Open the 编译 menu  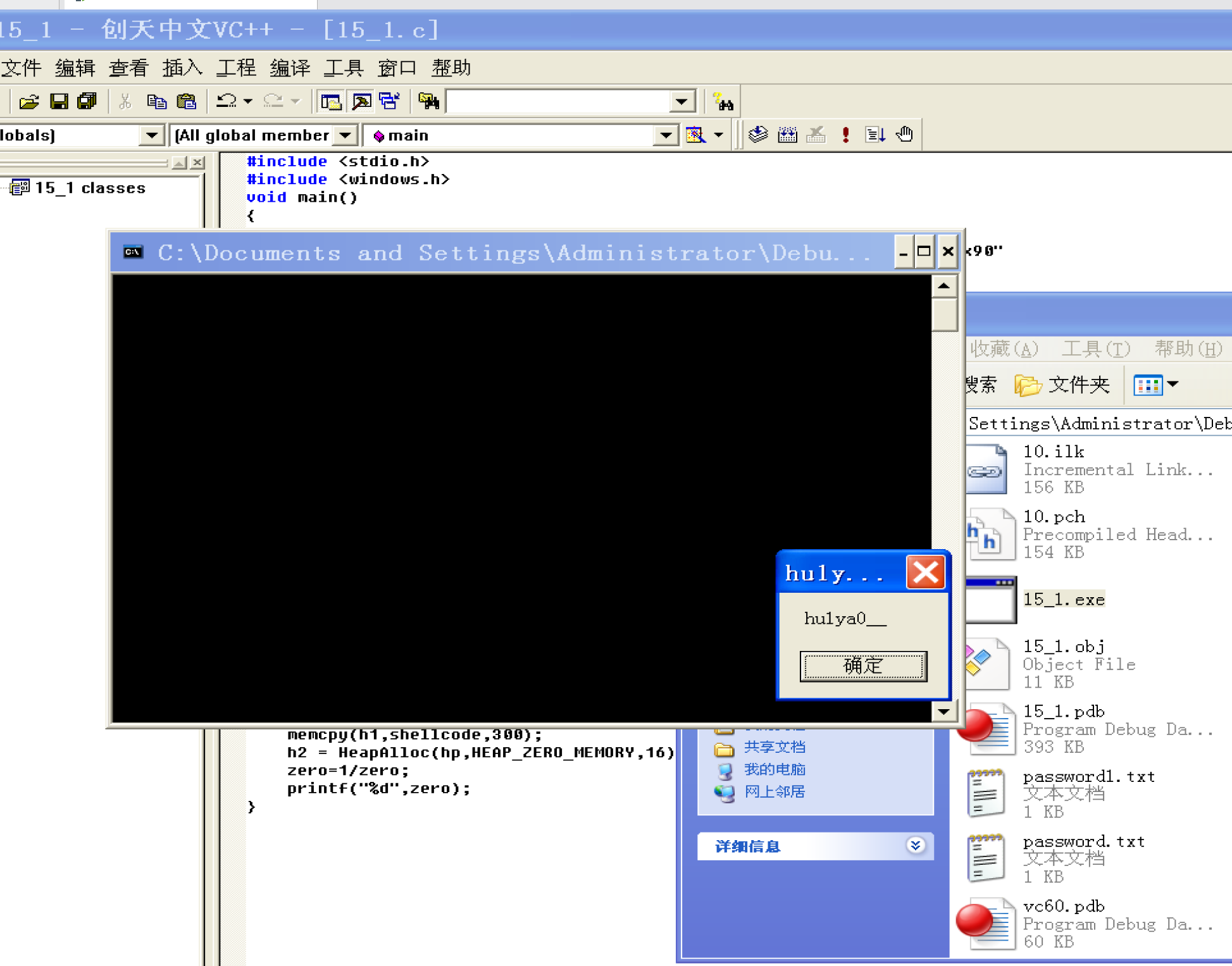[x=290, y=68]
